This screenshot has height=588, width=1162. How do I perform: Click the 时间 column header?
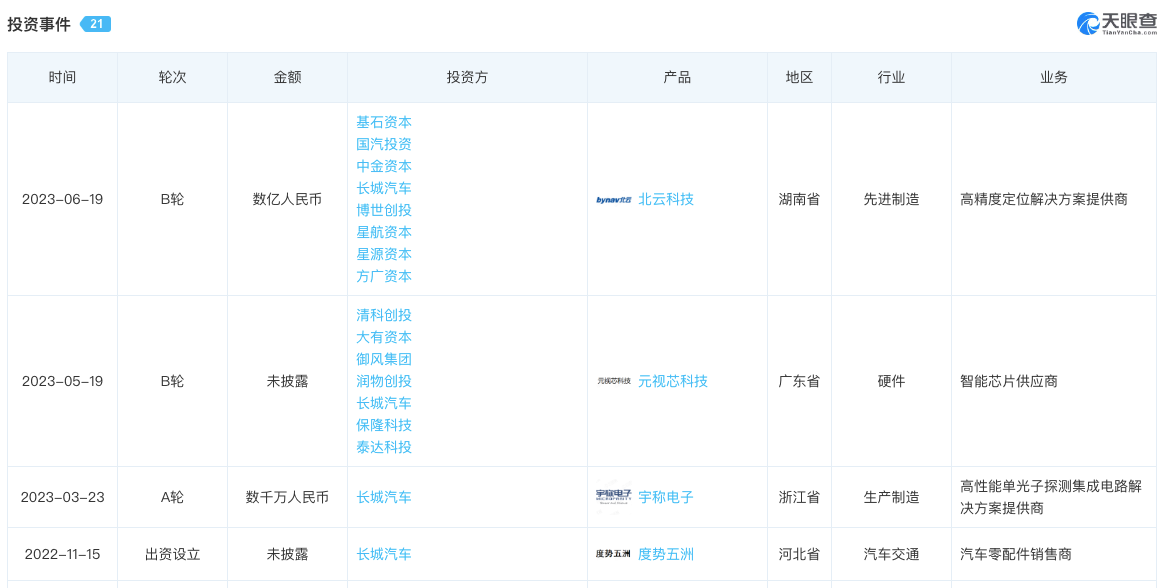[62, 77]
